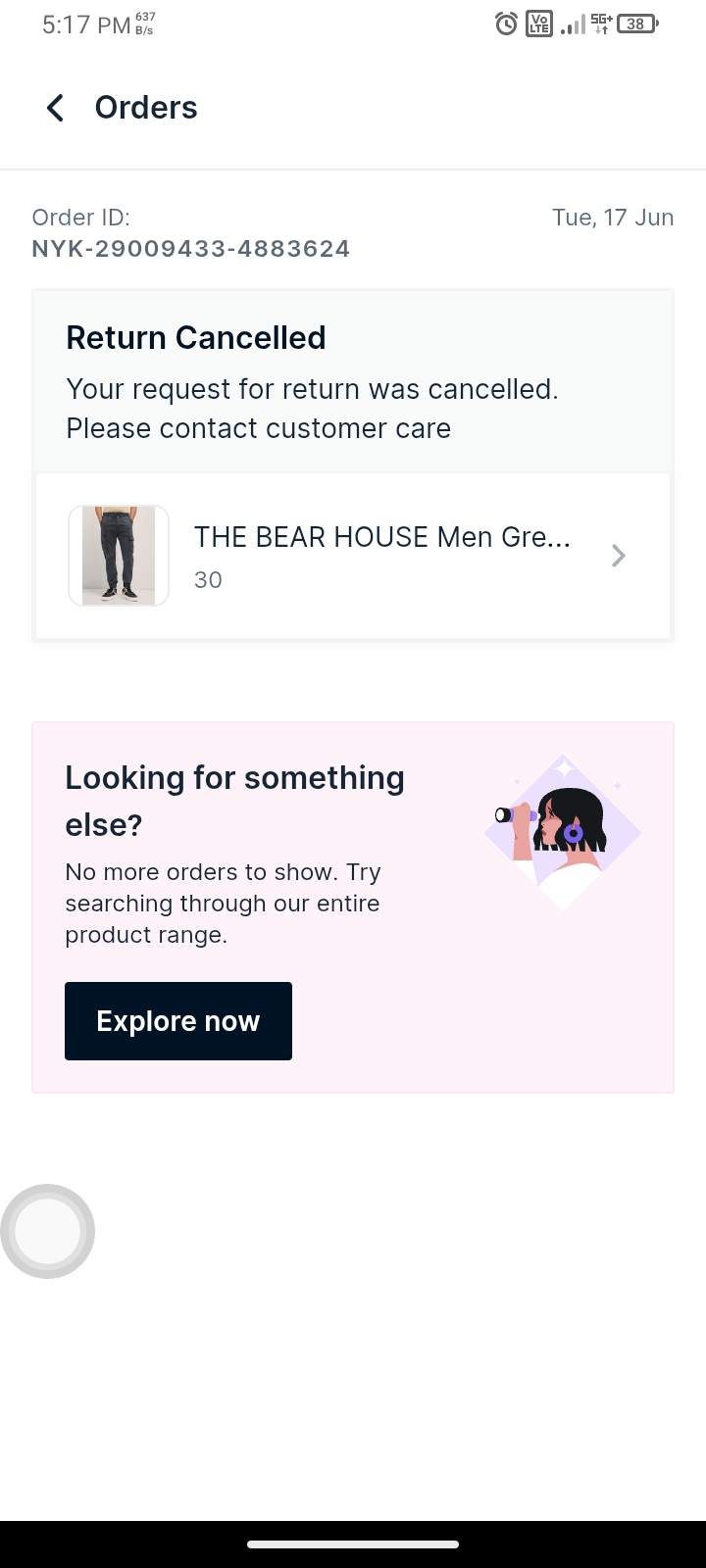Screen dimensions: 706x1568
Task: Click the signal strength bars icon
Action: coord(573,25)
